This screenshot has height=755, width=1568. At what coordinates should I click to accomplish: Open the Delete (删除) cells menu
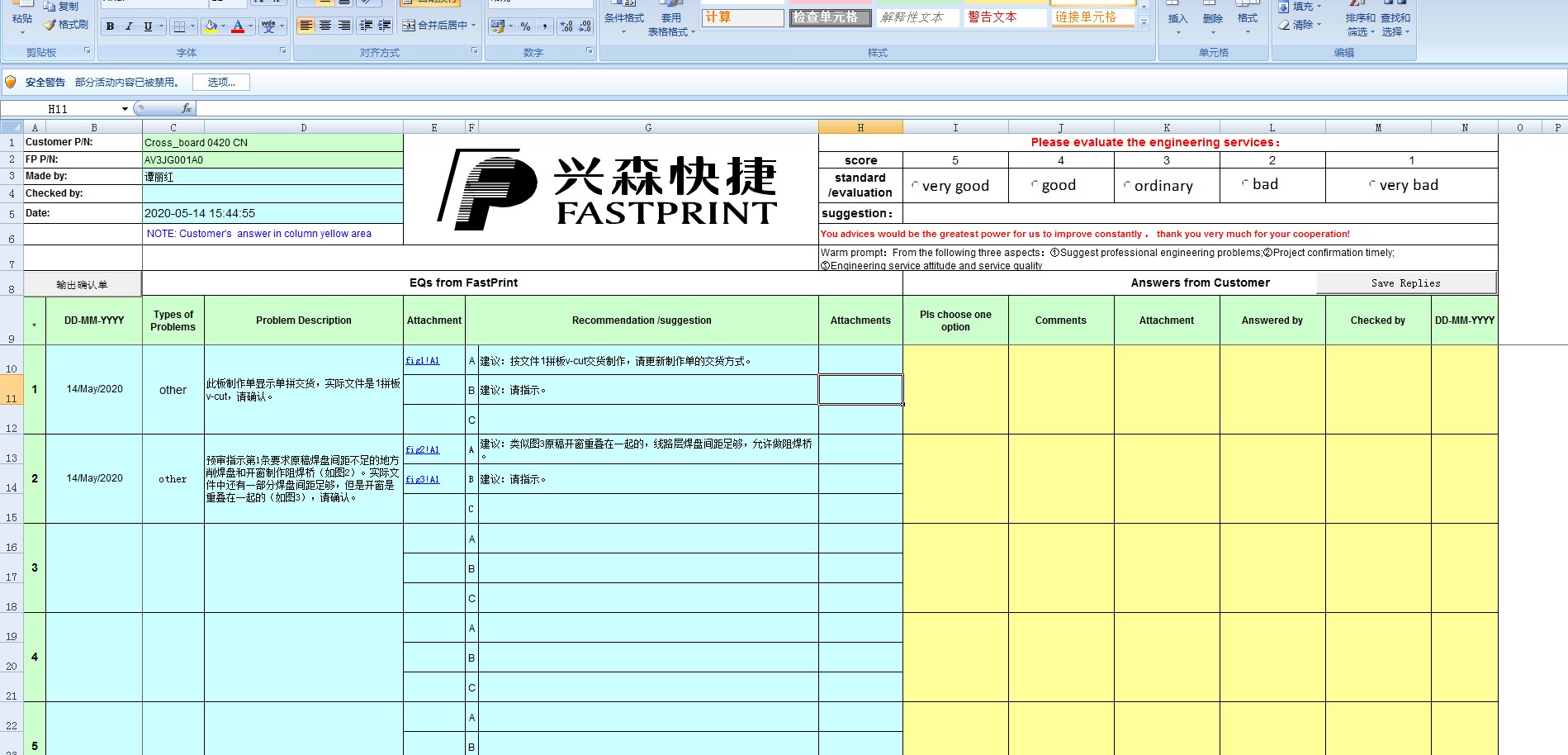click(1213, 18)
